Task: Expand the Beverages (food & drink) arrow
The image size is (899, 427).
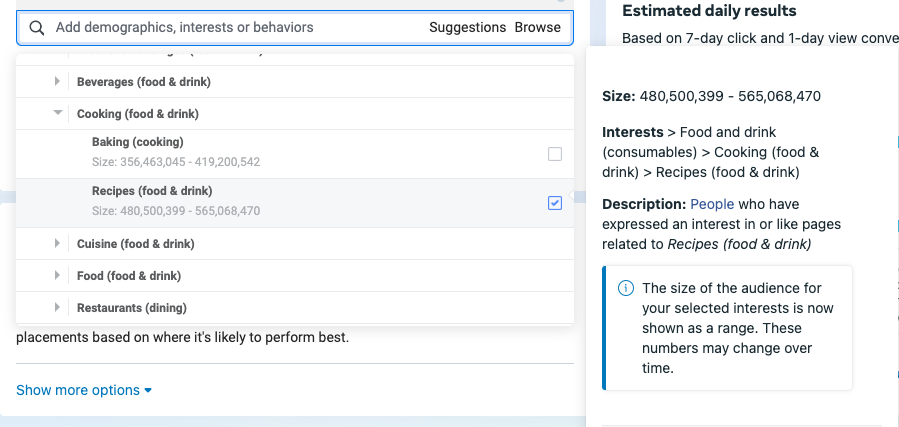Action: click(58, 82)
